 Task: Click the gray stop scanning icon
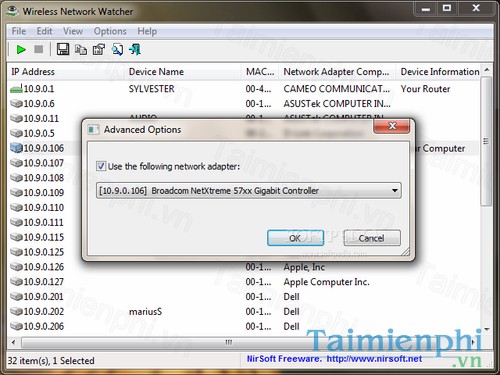pos(39,49)
